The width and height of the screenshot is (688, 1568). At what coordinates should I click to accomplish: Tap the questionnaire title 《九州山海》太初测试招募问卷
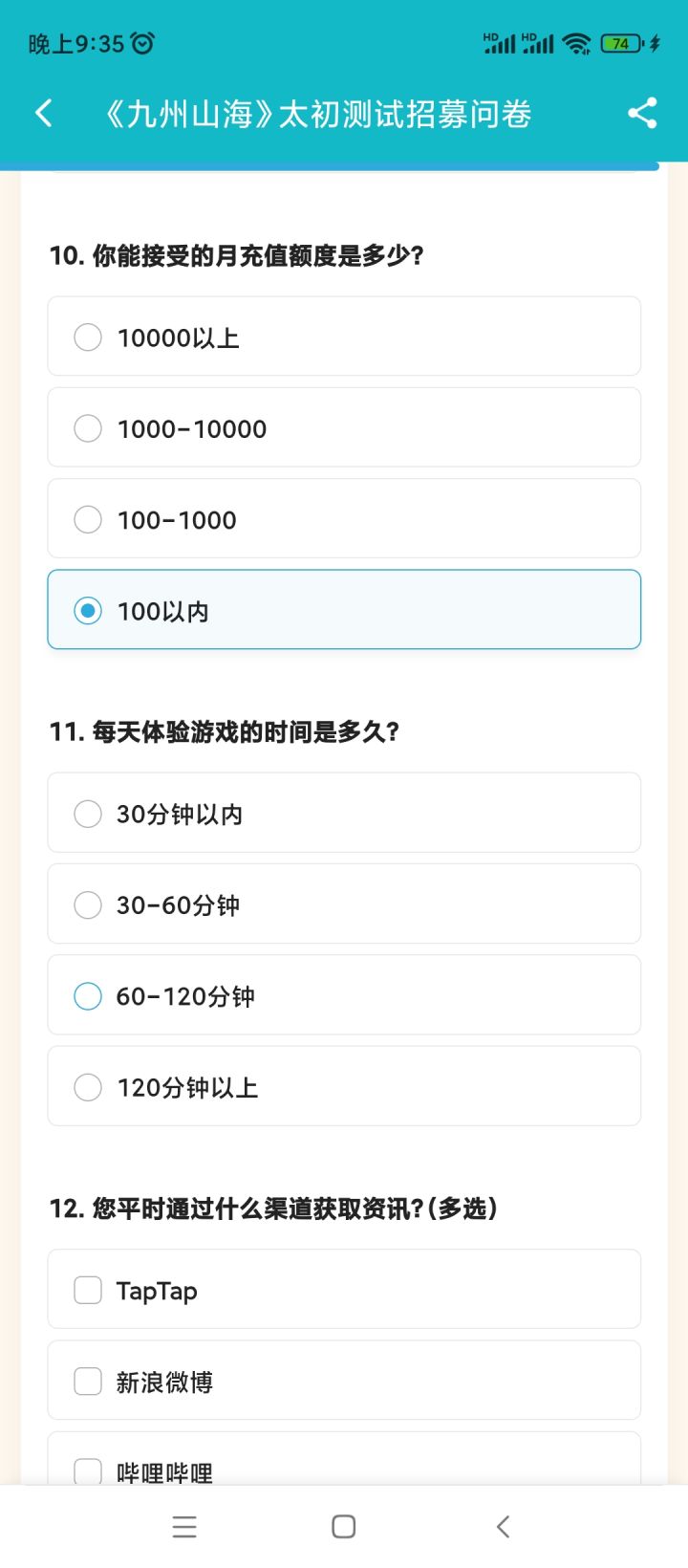tap(317, 114)
